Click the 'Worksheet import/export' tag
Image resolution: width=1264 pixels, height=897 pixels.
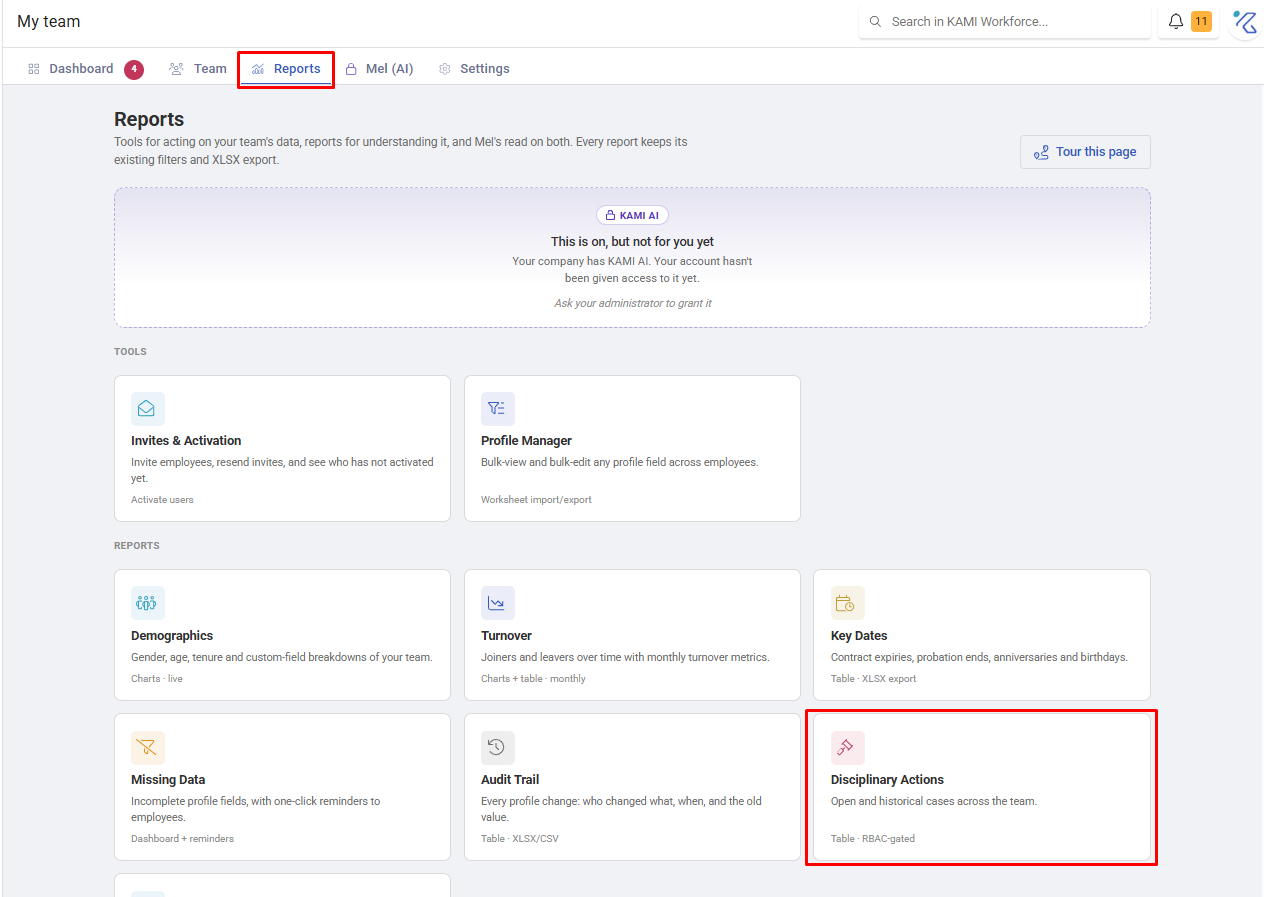pos(536,499)
